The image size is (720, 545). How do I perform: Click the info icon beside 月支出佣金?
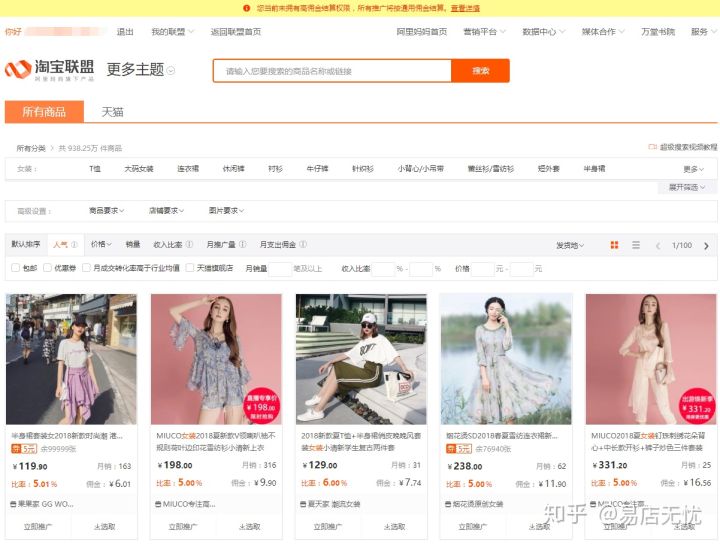click(303, 245)
